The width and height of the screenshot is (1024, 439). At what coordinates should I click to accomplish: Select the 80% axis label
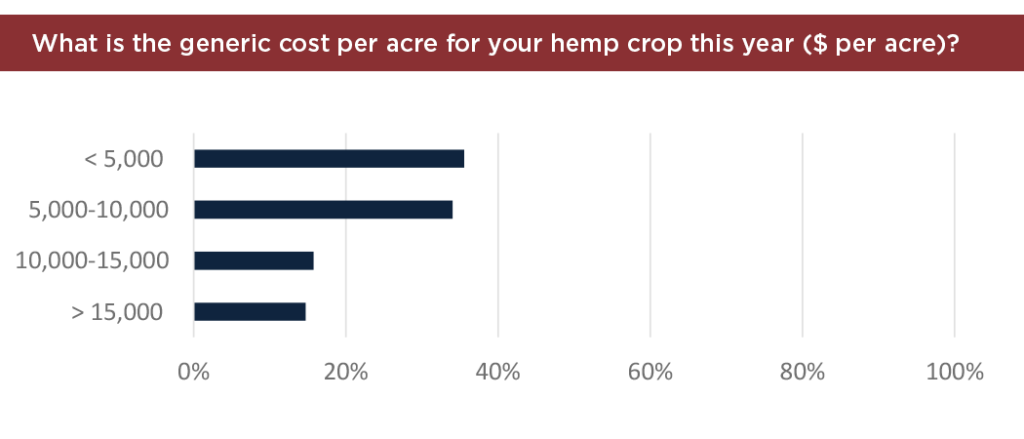[803, 372]
